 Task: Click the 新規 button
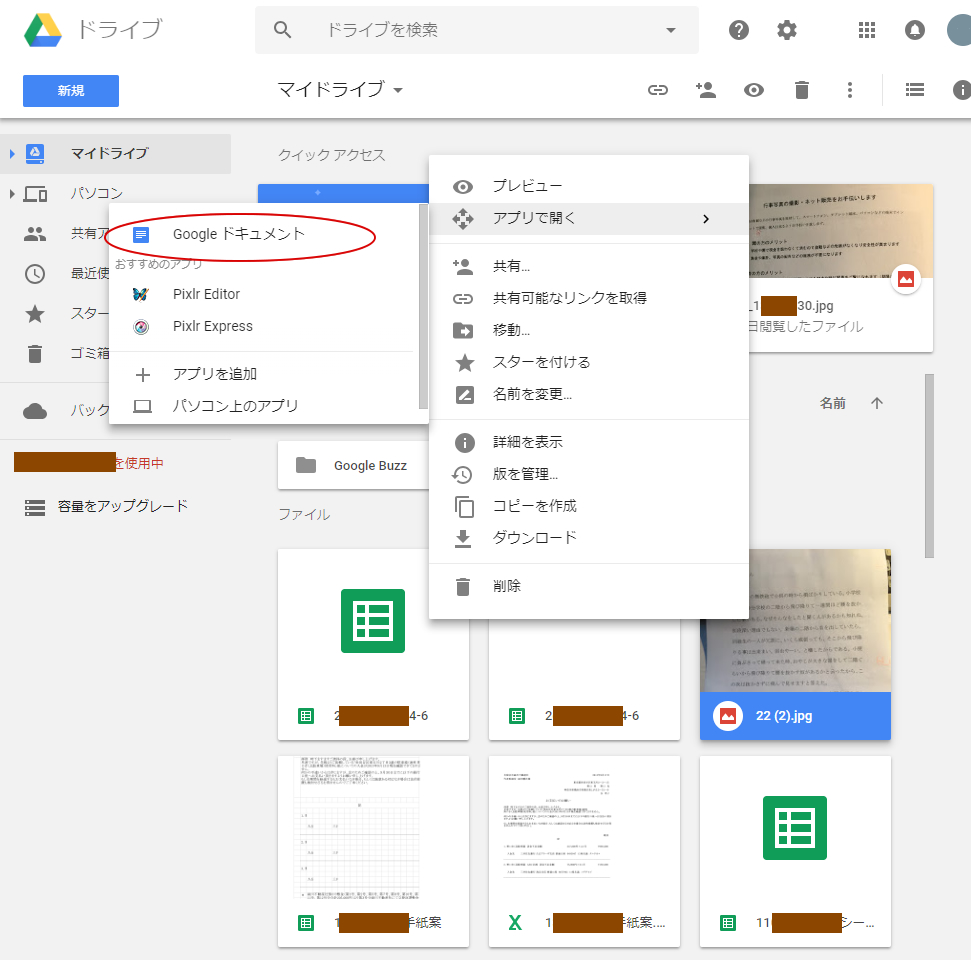tap(71, 90)
